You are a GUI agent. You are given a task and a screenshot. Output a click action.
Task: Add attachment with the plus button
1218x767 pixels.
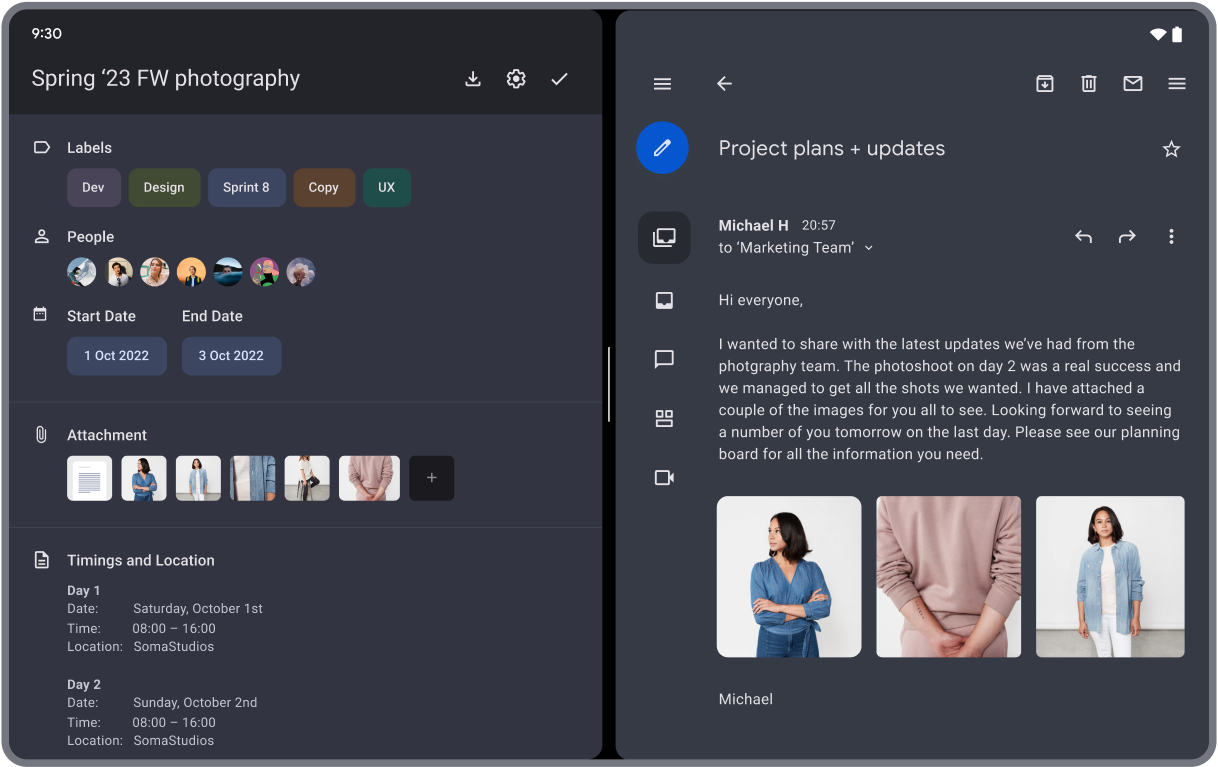[x=431, y=478]
